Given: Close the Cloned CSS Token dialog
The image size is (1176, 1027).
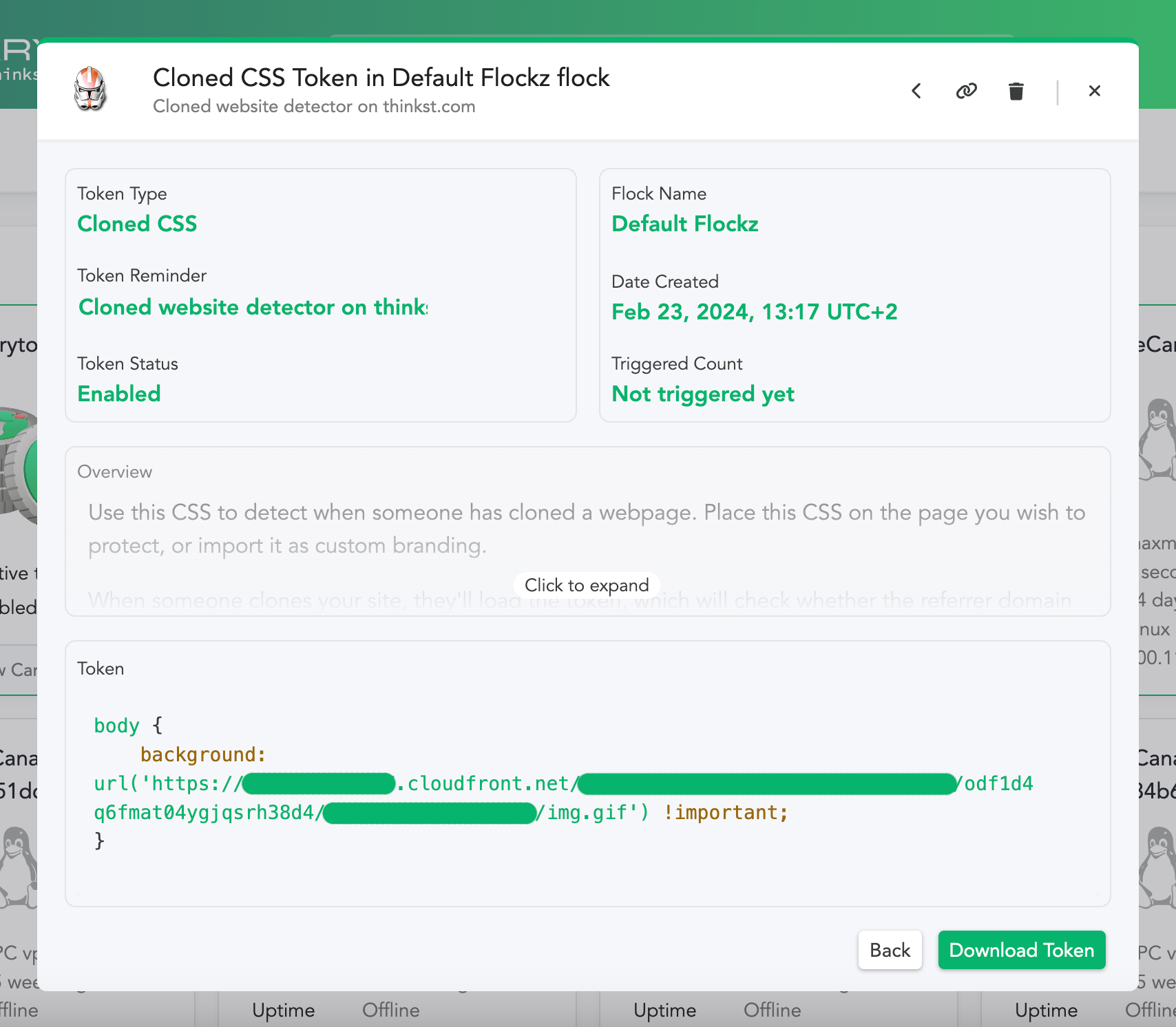Looking at the screenshot, I should [1094, 91].
